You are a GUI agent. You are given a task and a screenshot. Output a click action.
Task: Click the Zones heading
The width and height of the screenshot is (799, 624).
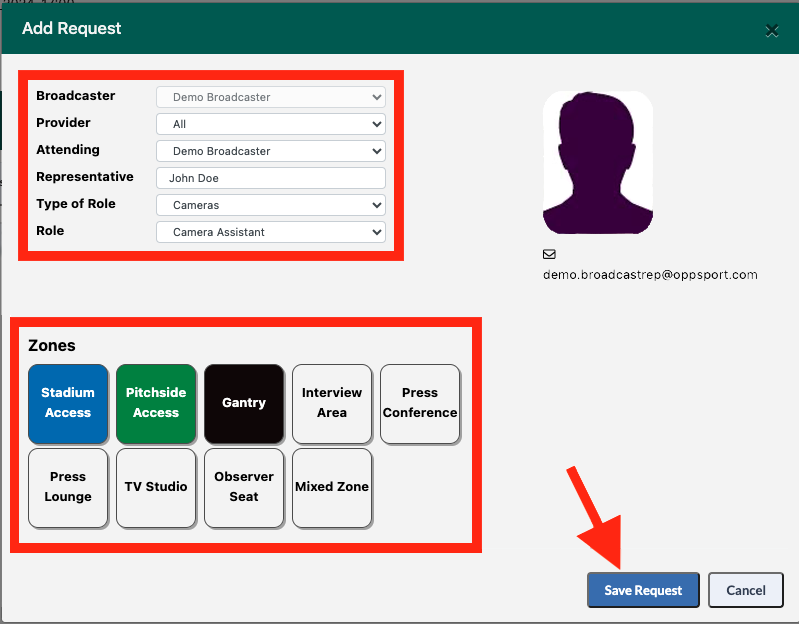pyautogui.click(x=52, y=345)
